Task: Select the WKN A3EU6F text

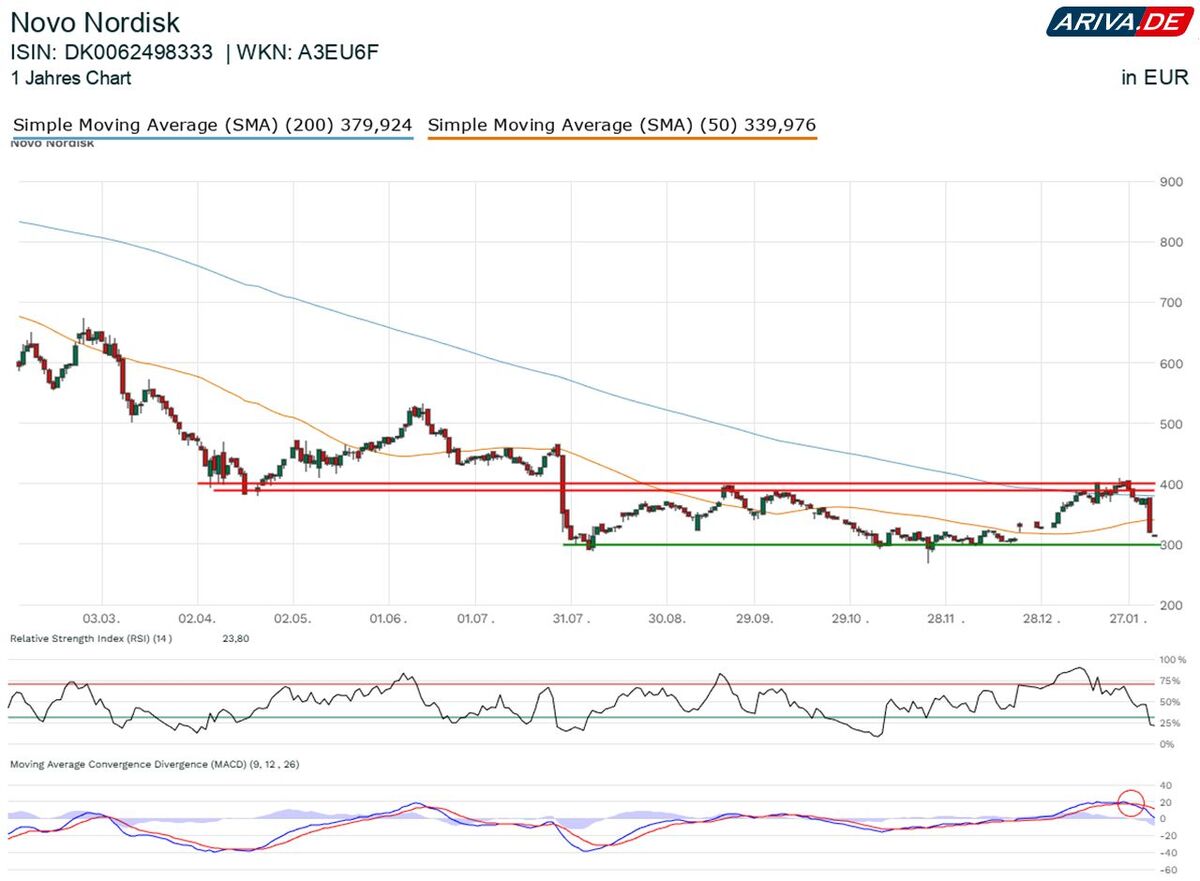Action: tap(309, 53)
